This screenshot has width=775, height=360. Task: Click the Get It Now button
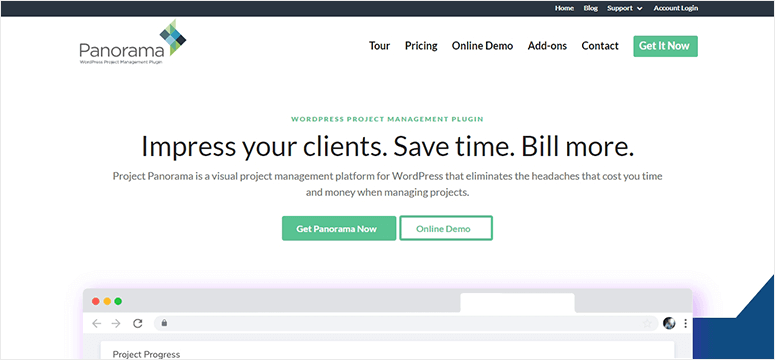pyautogui.click(x=665, y=46)
